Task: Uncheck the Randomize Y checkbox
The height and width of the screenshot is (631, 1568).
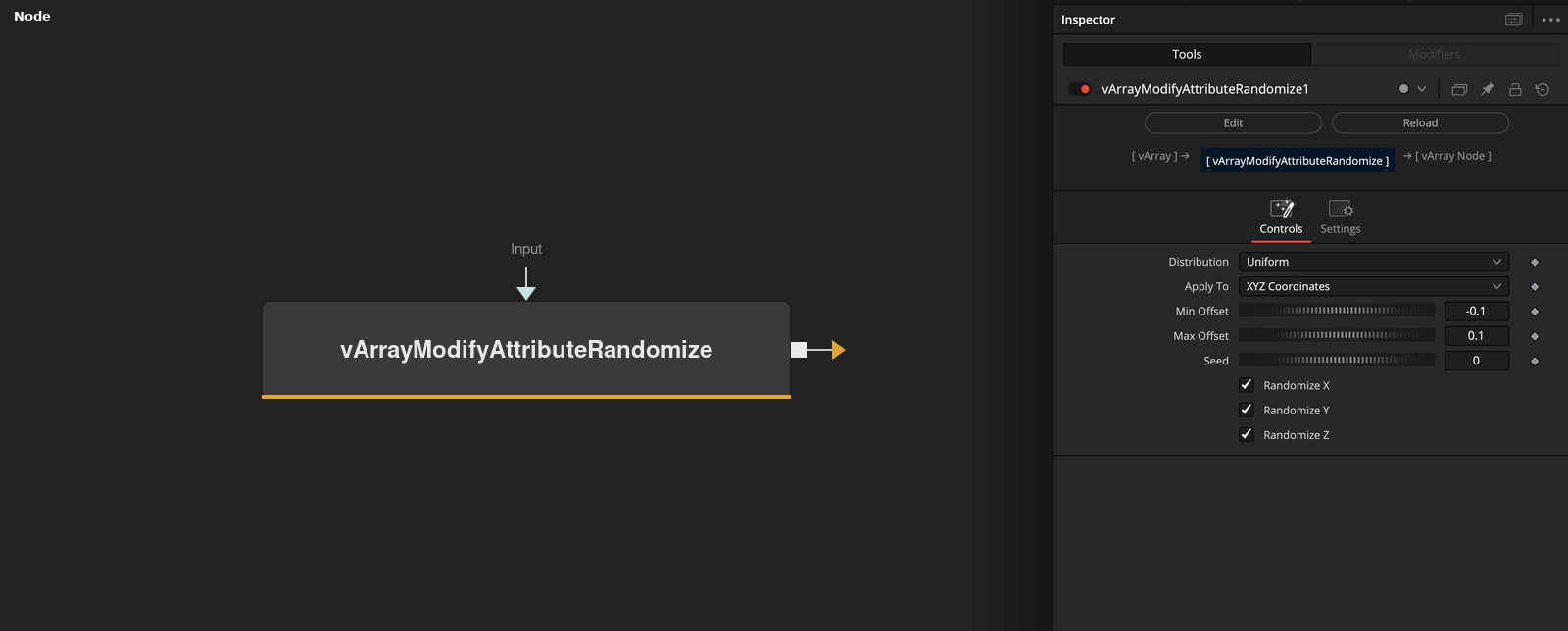Action: 1247,410
